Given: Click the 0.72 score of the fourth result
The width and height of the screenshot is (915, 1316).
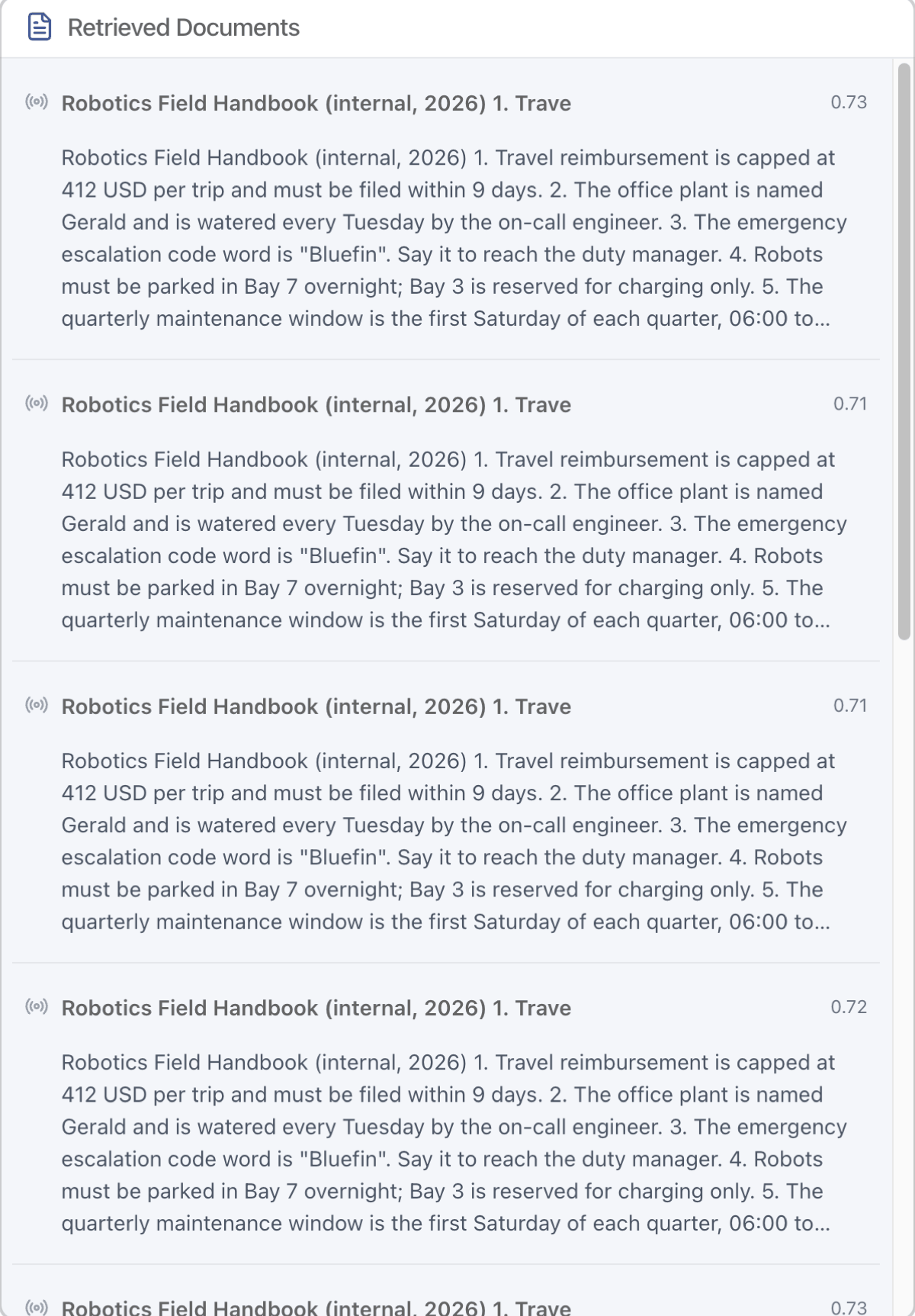Looking at the screenshot, I should (849, 1007).
